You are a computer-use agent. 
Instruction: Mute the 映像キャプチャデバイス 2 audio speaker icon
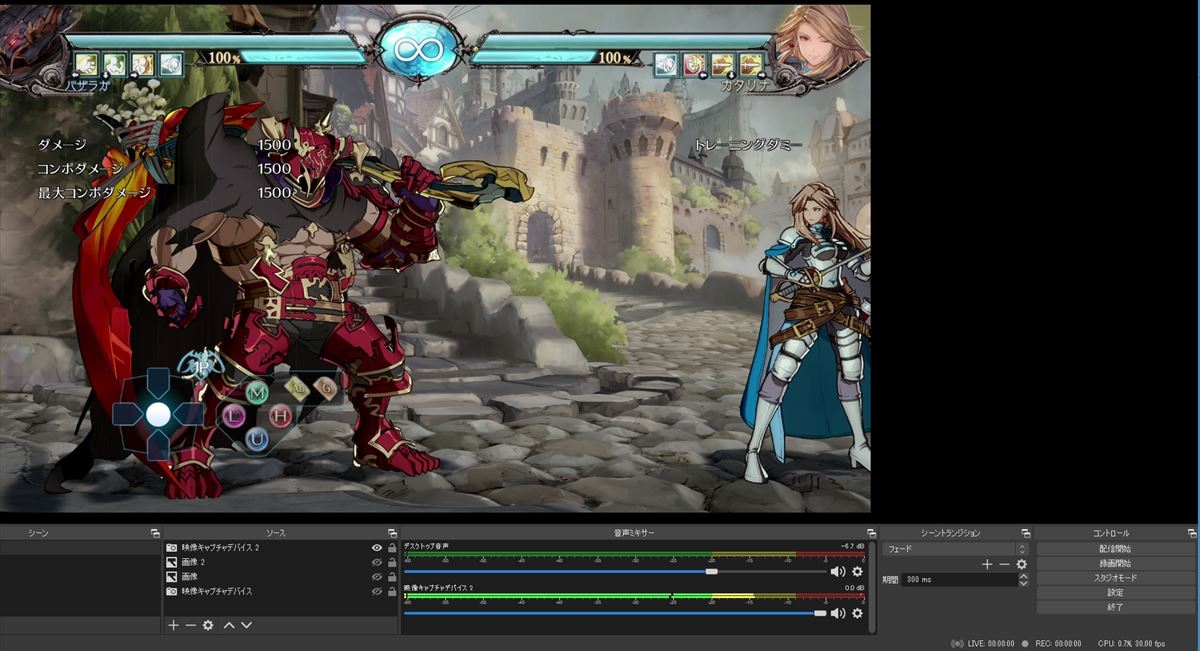(x=838, y=613)
